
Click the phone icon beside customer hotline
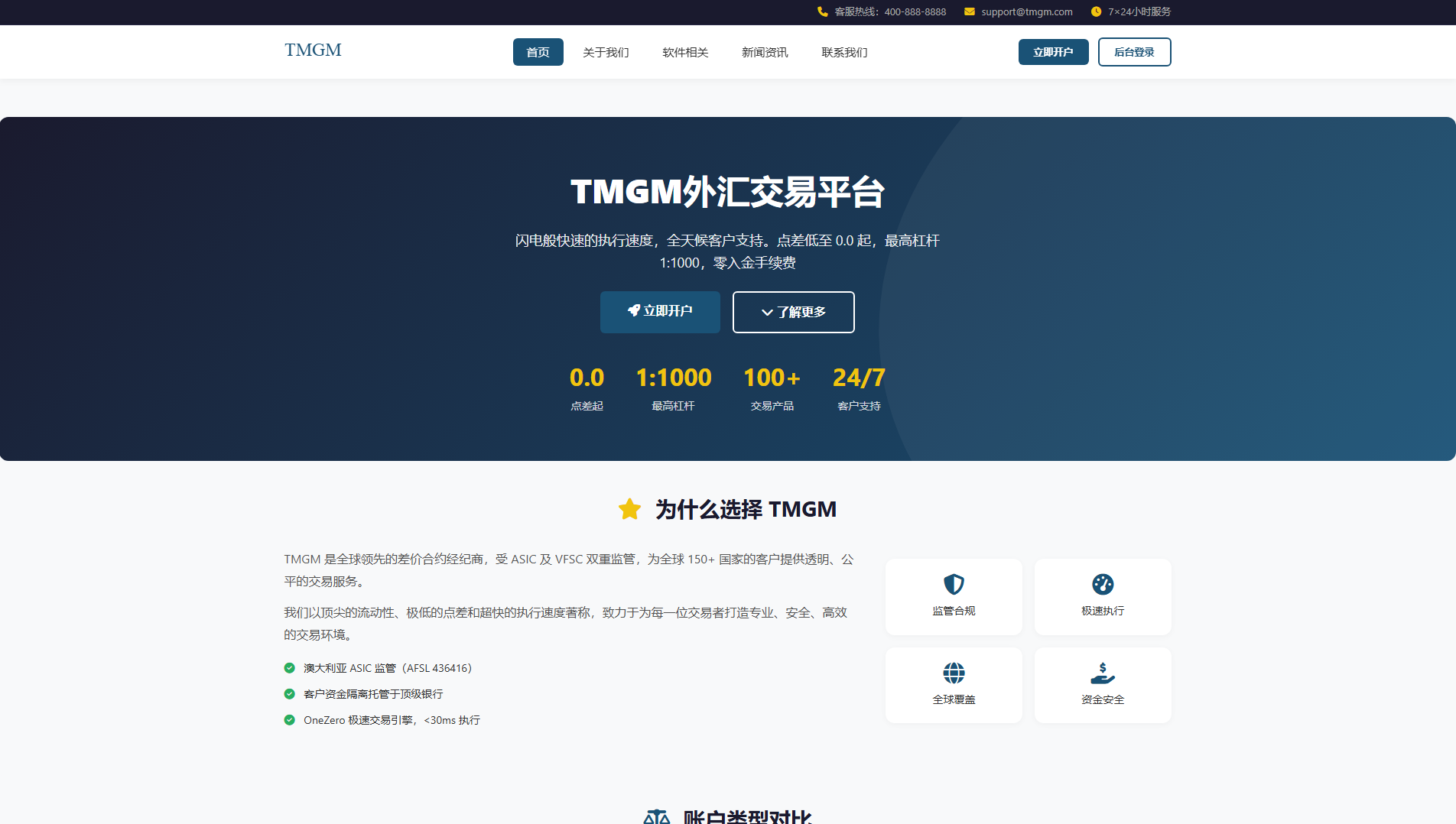[822, 11]
